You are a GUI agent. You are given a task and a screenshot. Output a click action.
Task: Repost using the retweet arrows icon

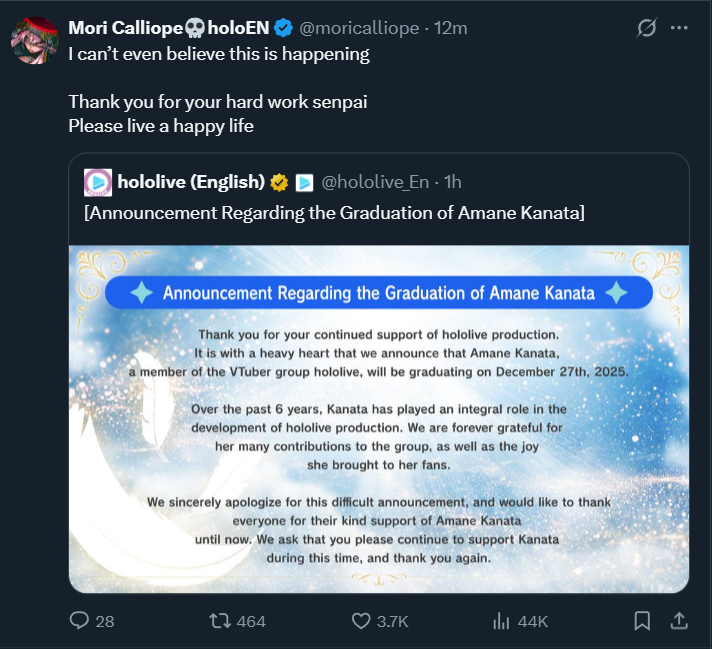[x=219, y=621]
